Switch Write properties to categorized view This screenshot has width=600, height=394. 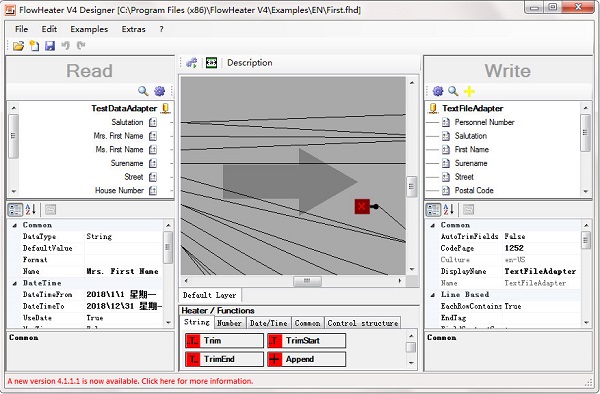pos(433,210)
